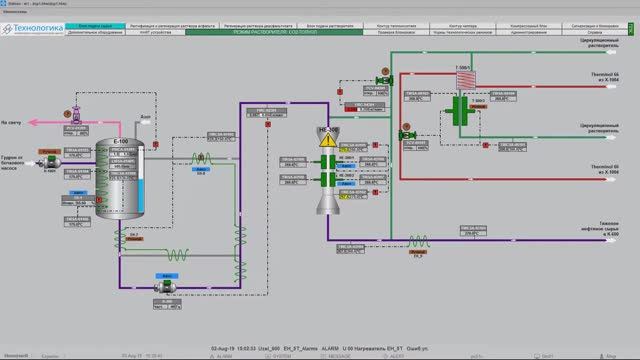Click the red indicator right of vessel E-100 top
The width and height of the screenshot is (640, 360).
coord(156,144)
